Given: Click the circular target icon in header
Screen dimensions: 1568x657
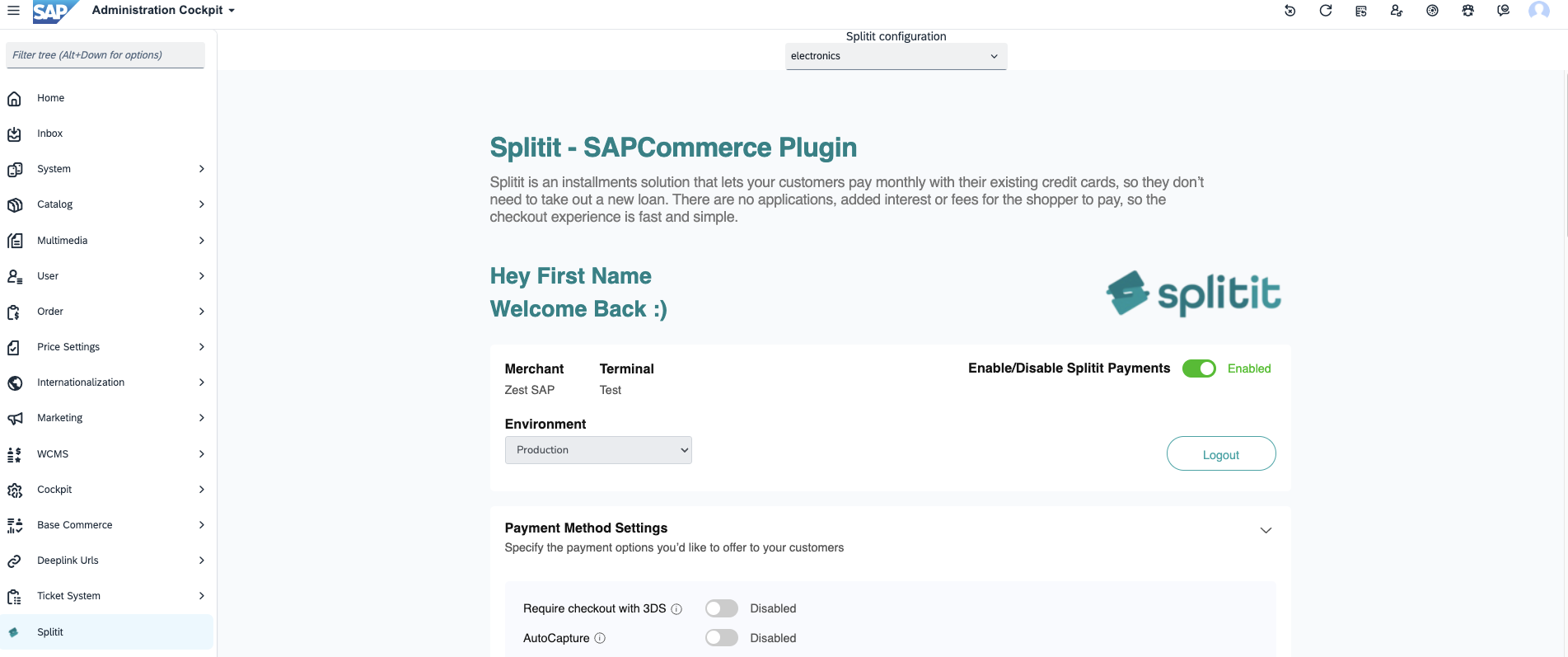Looking at the screenshot, I should (1433, 11).
